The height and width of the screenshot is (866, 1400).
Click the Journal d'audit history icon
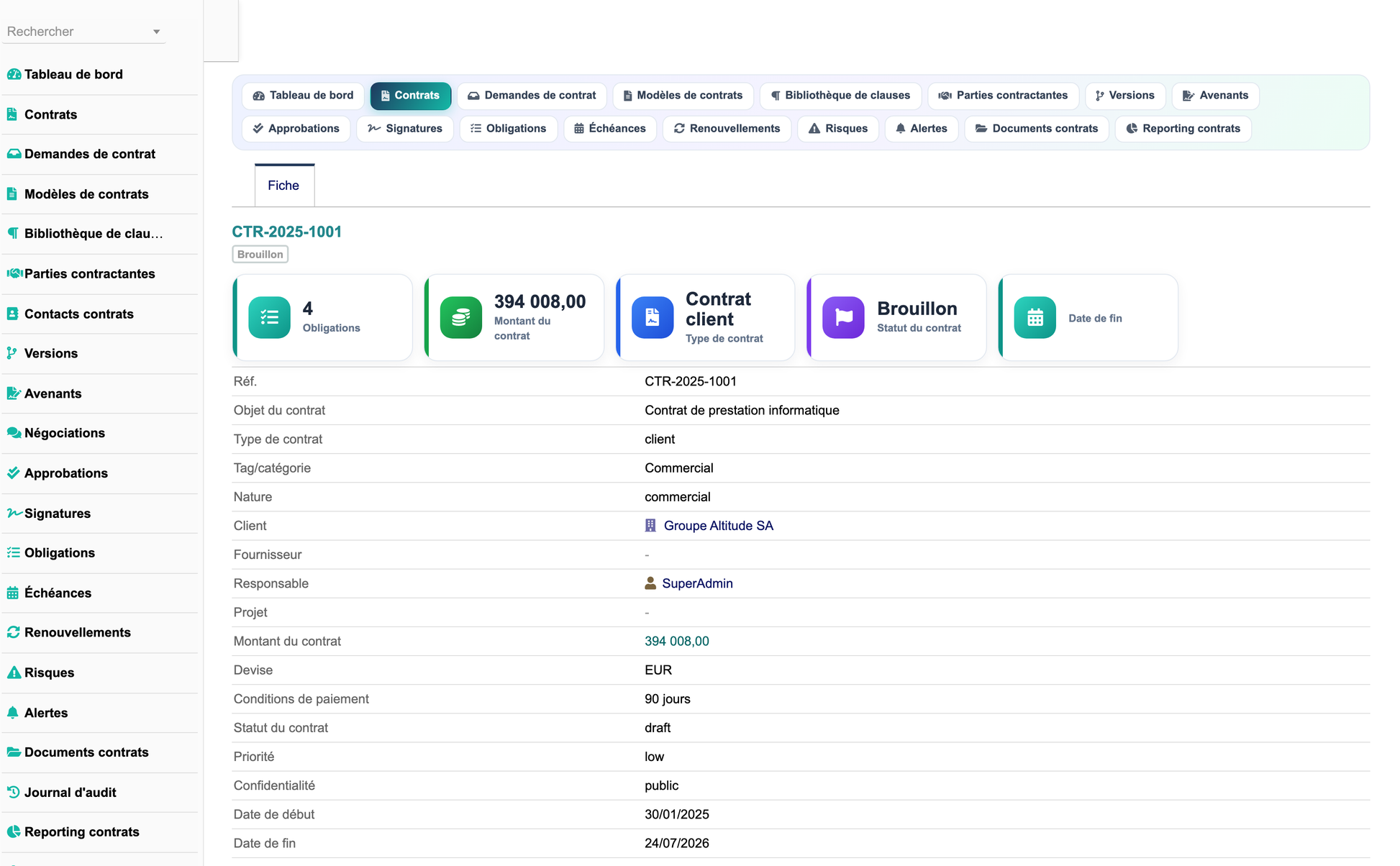[x=13, y=792]
